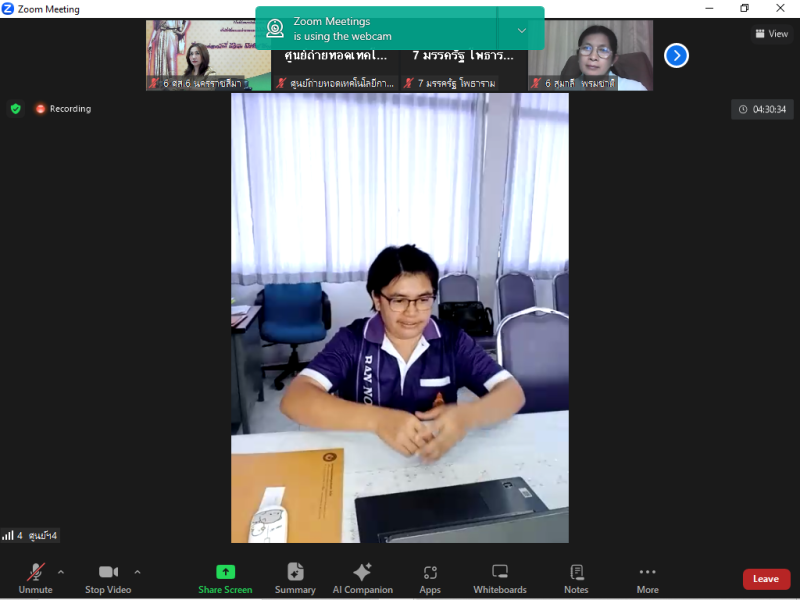
Task: Launch AI Companion
Action: tap(363, 578)
